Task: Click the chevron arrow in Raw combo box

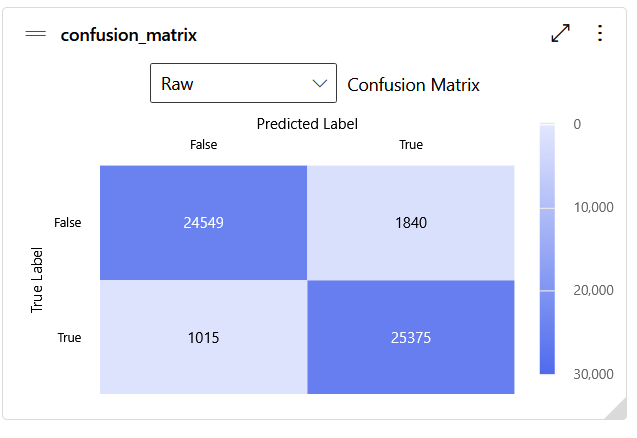Action: (320, 83)
